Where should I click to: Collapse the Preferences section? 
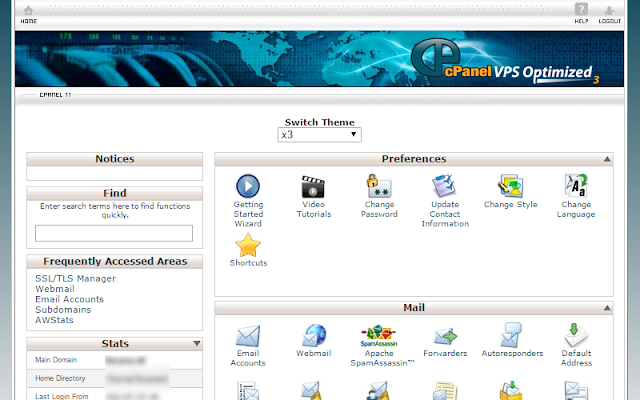point(607,159)
